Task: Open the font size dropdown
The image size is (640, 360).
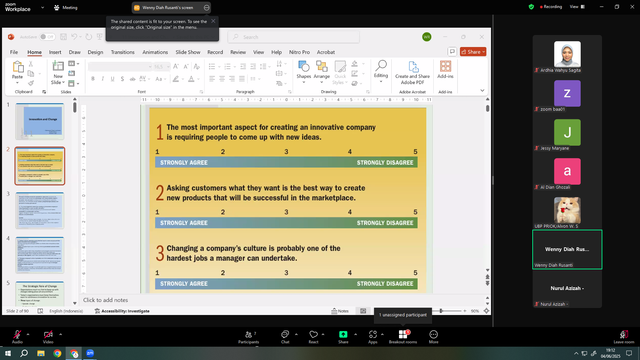Action: [168, 67]
